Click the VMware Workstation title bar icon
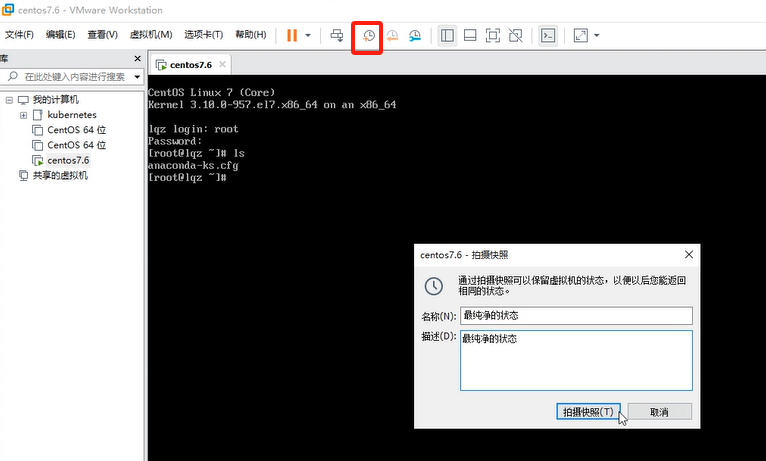Viewport: 766px width, 461px height. (x=7, y=9)
